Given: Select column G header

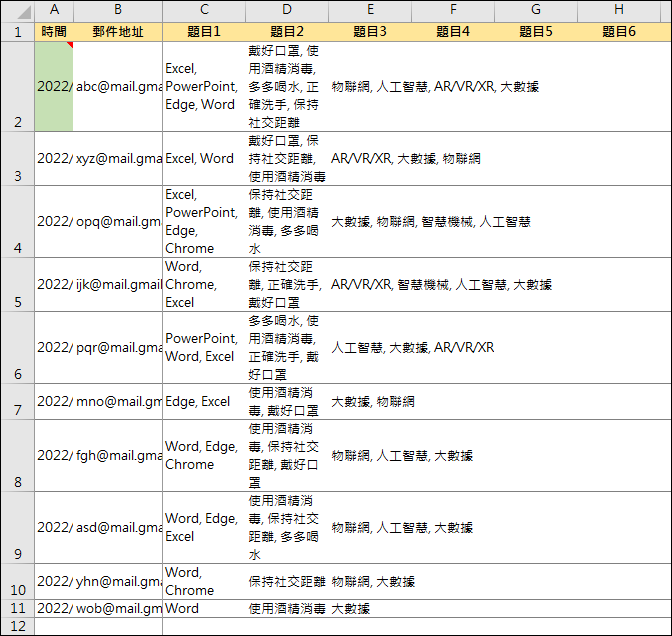Looking at the screenshot, I should pyautogui.click(x=536, y=11).
